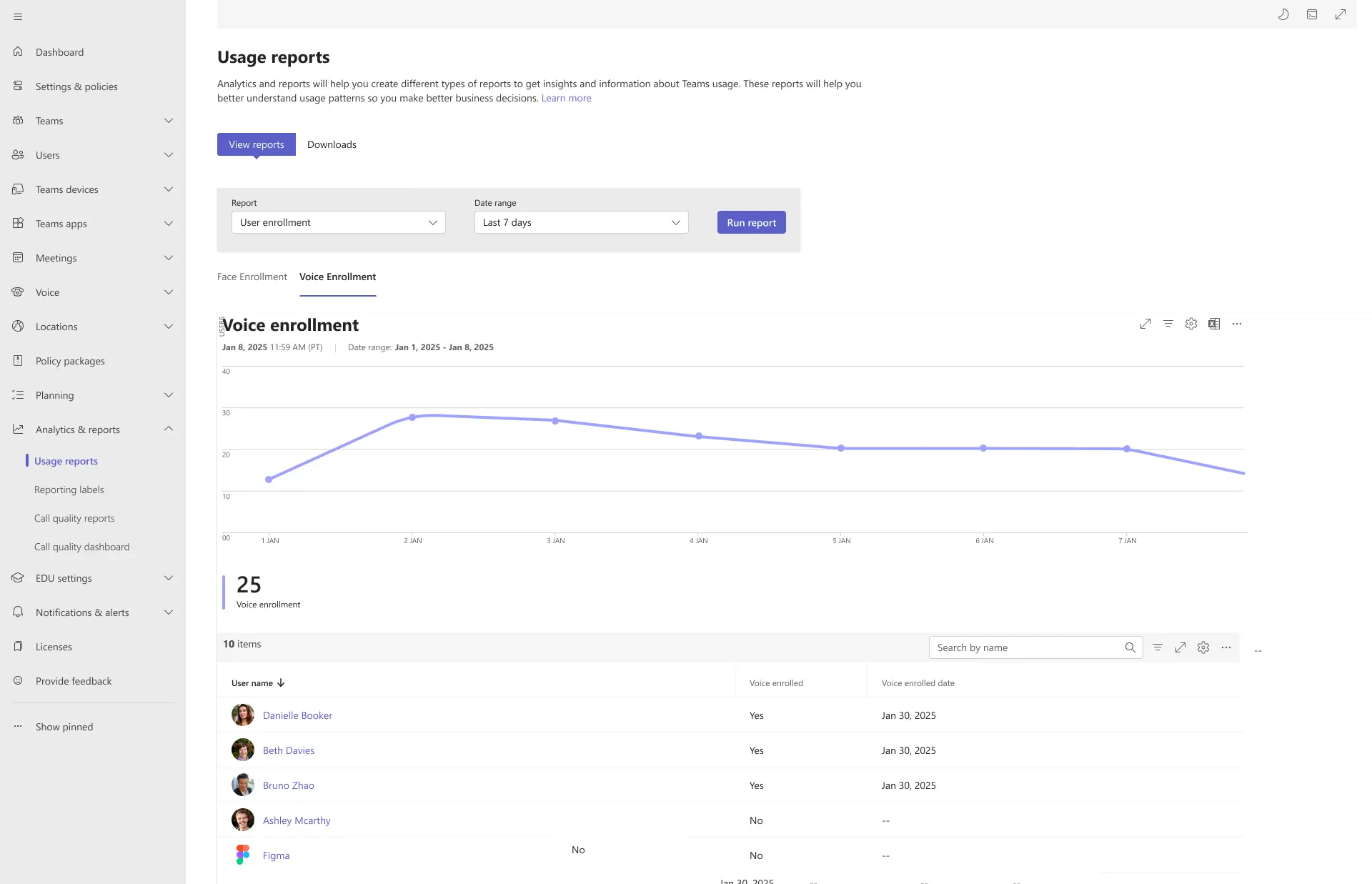Collapse Analytics & reports section
This screenshot has height=884, width=1372.
169,429
